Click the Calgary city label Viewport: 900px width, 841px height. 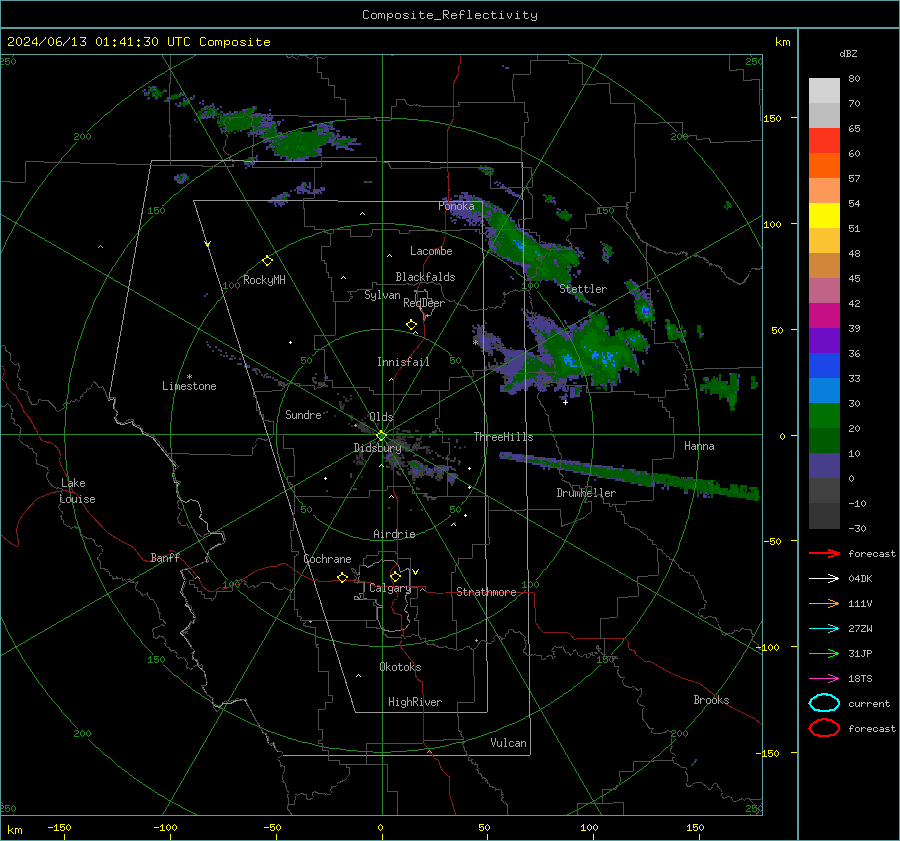390,588
